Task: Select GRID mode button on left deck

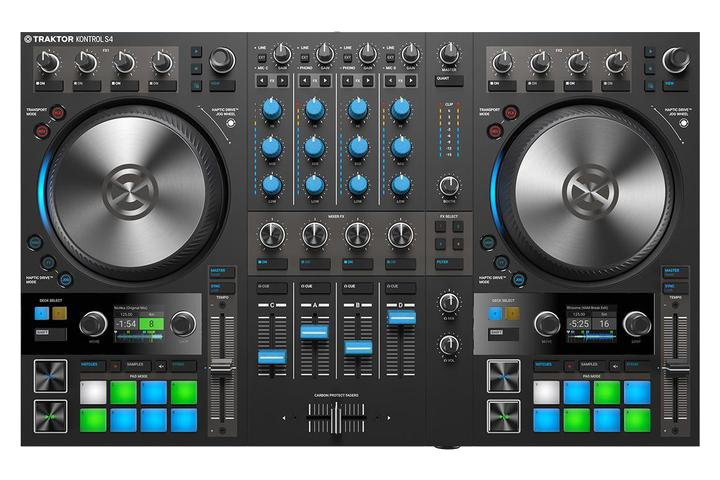Action: click(x=35, y=242)
